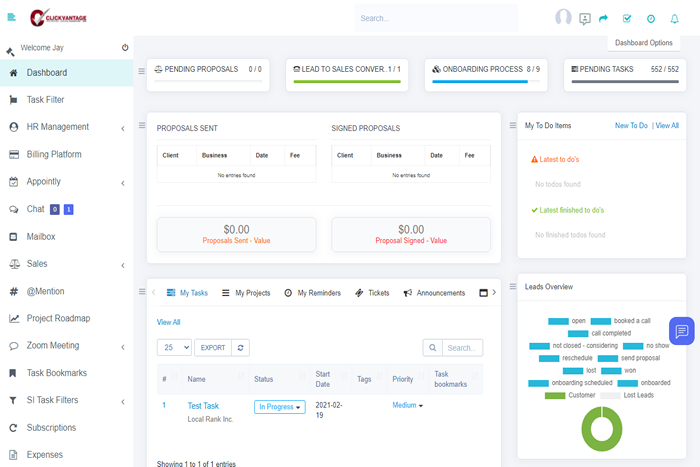Toggle the open legend in Leads Overview
The image size is (700, 467).
[x=567, y=321]
